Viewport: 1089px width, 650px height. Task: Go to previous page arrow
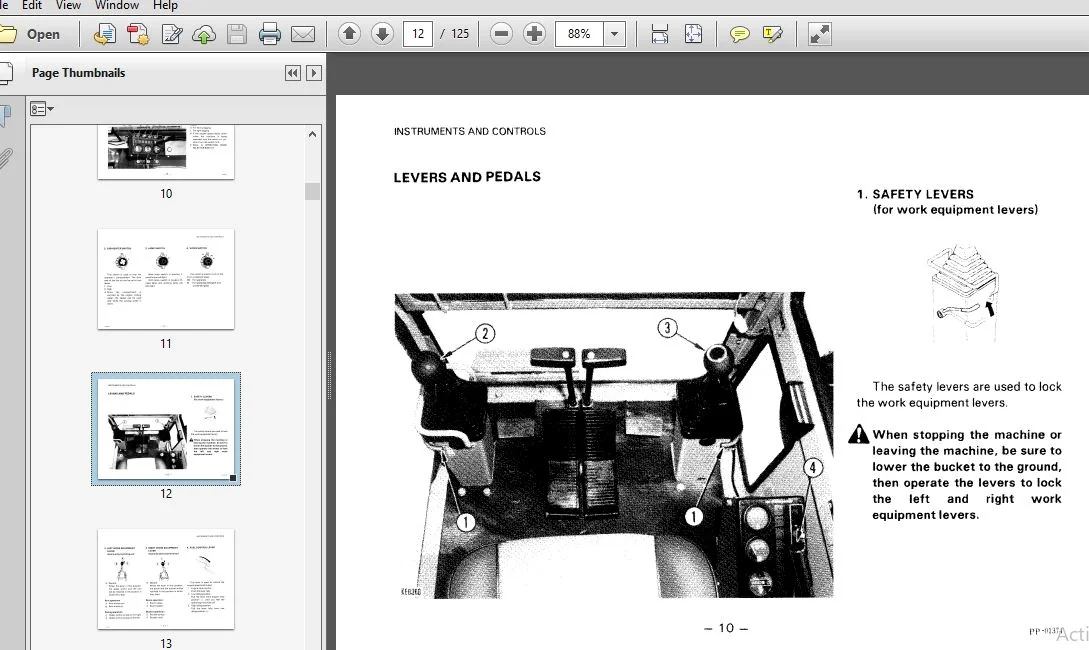tap(349, 33)
